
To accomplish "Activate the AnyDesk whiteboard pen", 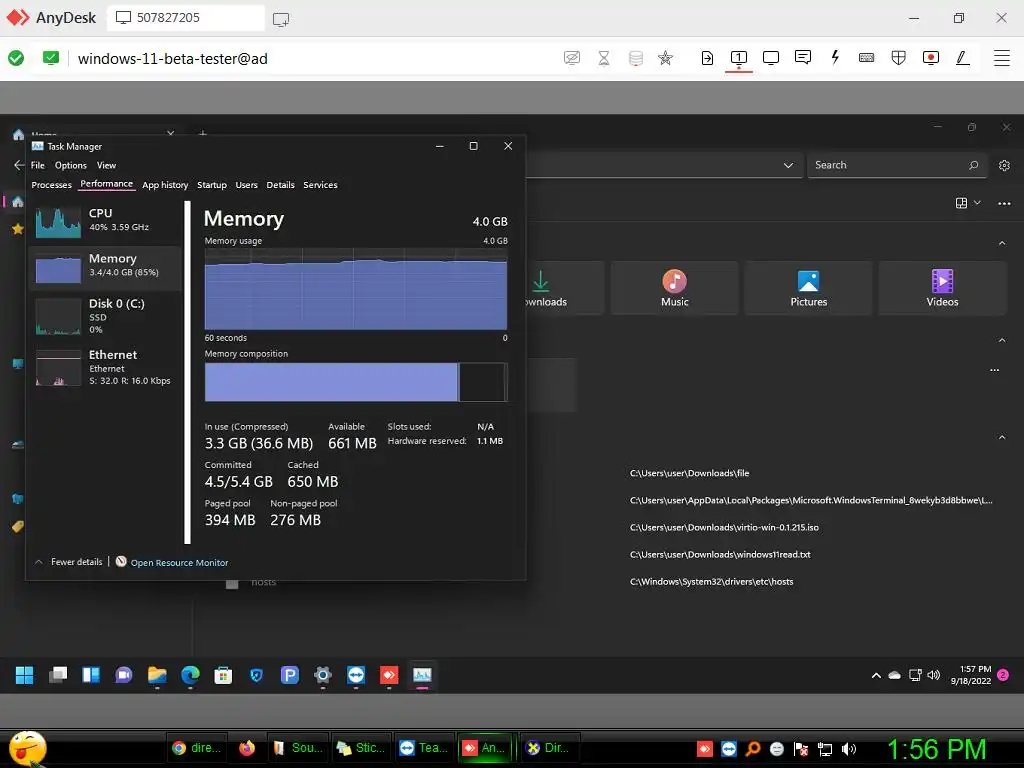I will tap(963, 58).
